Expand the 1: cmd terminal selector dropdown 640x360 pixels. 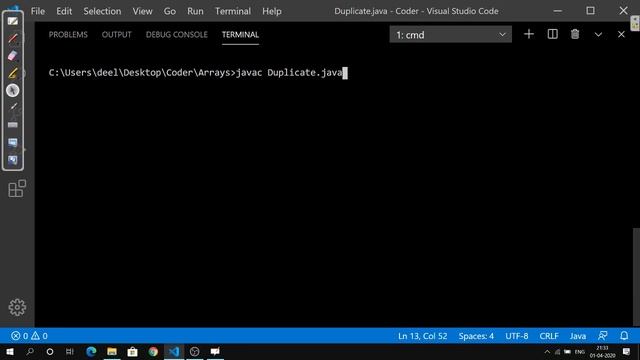click(x=450, y=35)
